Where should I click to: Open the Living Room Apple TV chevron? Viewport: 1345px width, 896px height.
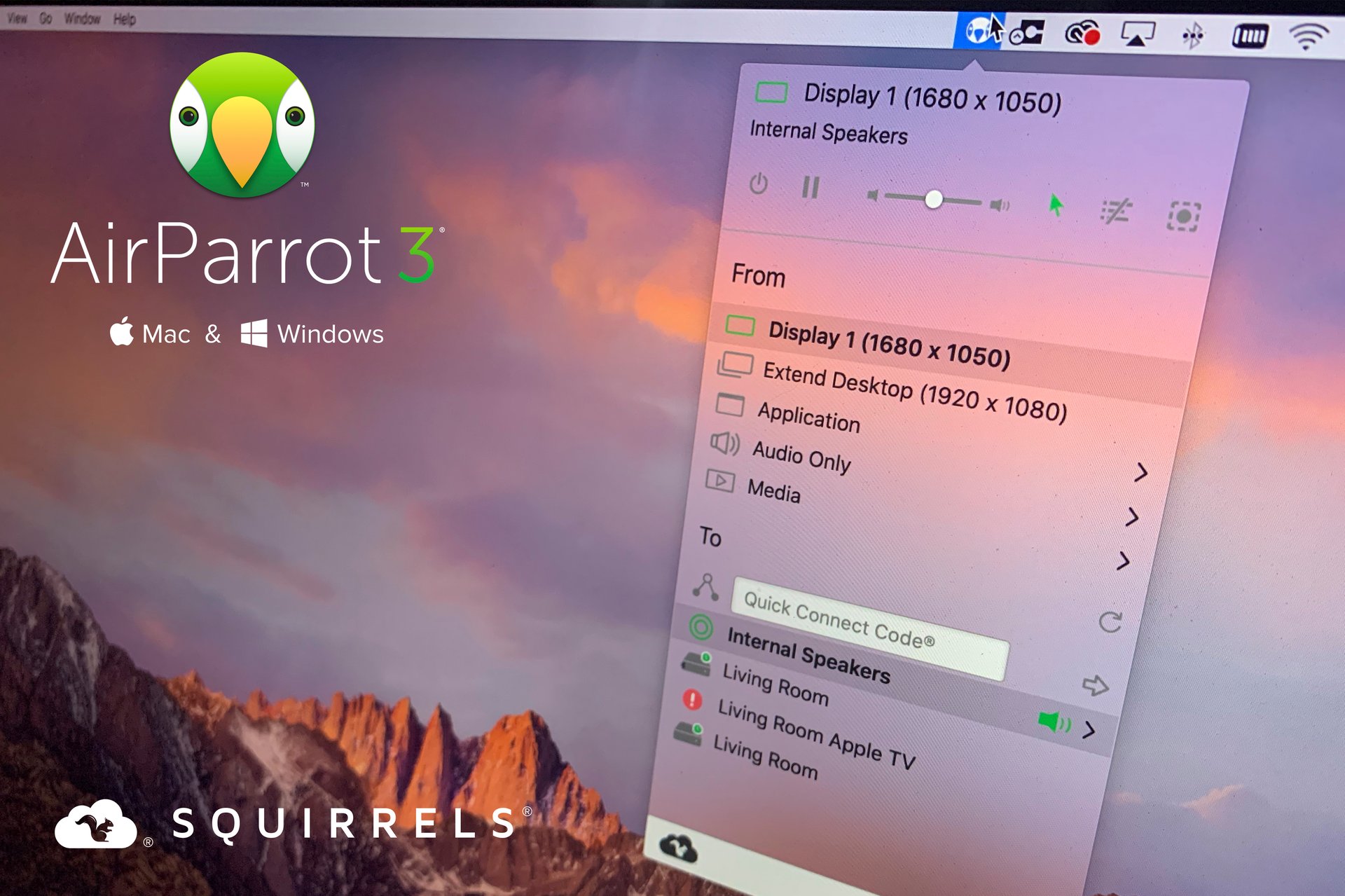coord(1091,730)
